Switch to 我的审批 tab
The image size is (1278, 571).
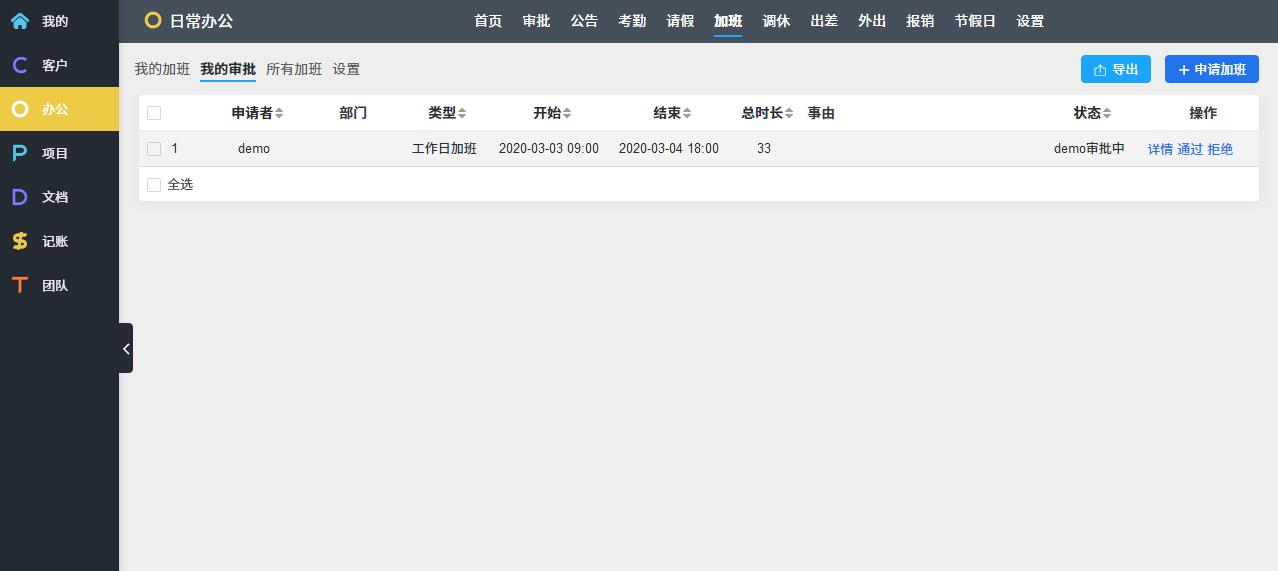coord(228,69)
